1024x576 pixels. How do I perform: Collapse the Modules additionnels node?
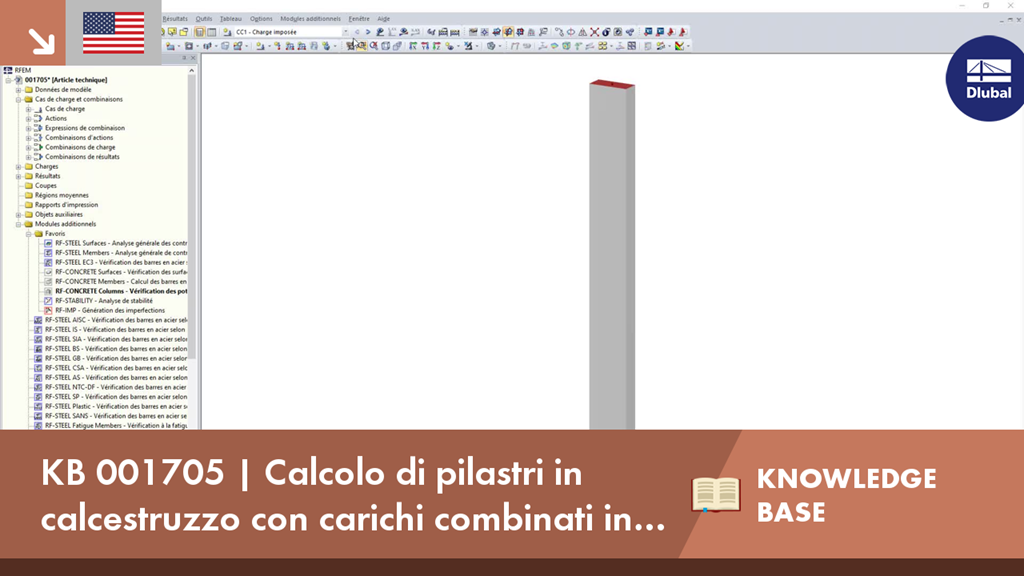(x=19, y=224)
